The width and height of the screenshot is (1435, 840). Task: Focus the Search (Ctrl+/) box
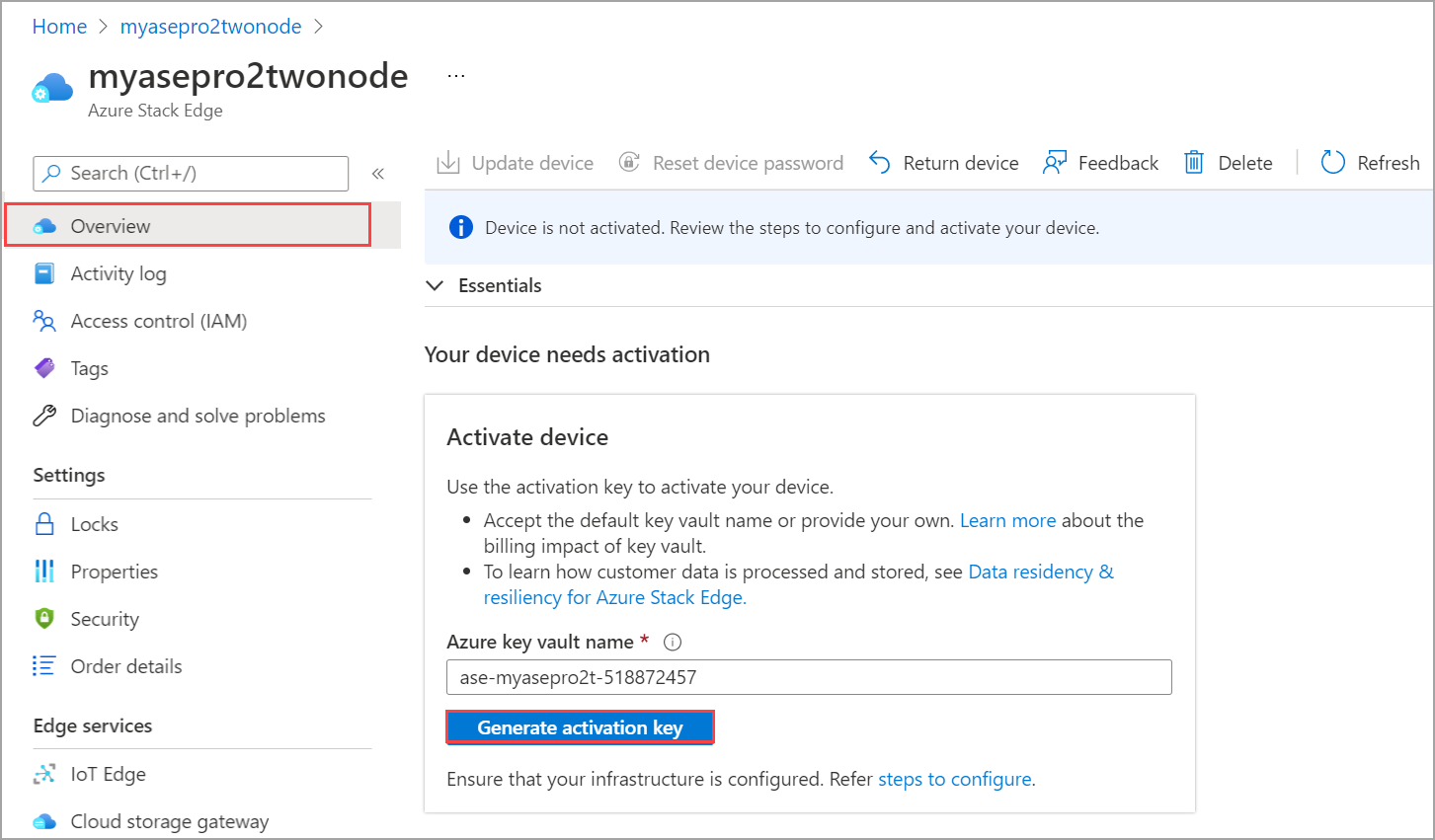click(x=191, y=174)
